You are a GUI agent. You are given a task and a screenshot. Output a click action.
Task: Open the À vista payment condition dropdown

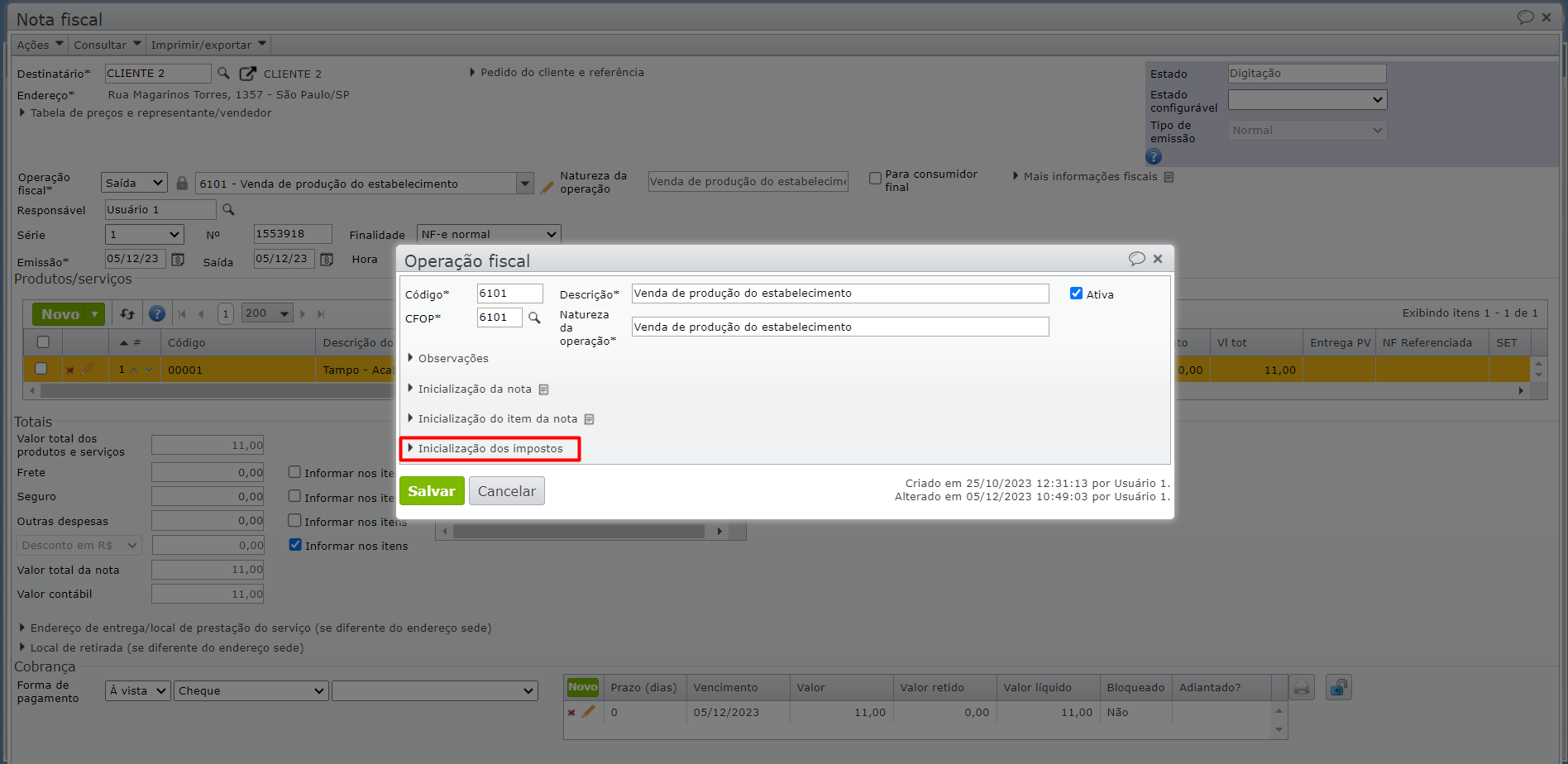coord(138,691)
